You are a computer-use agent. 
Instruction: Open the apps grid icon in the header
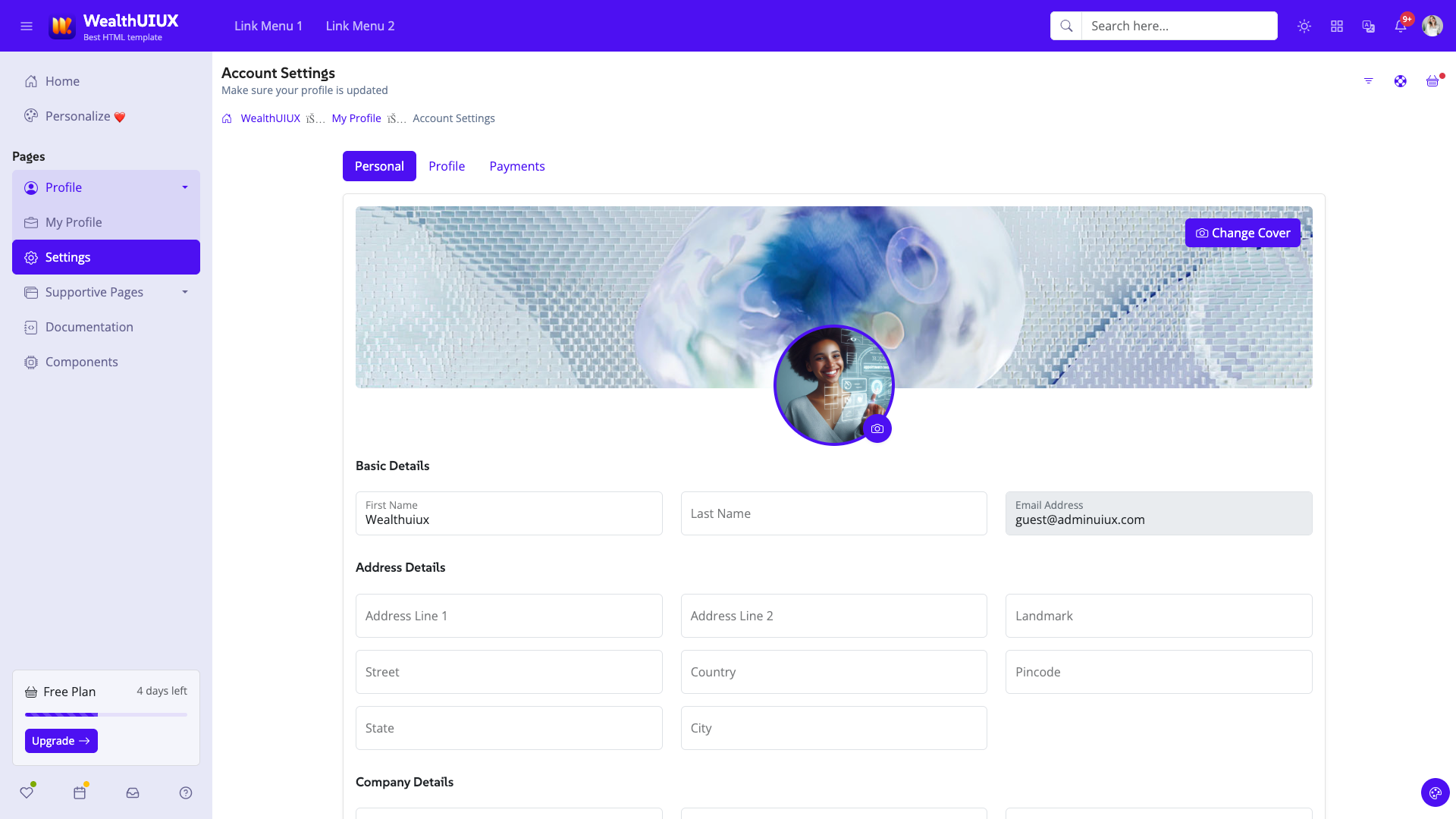pyautogui.click(x=1337, y=26)
